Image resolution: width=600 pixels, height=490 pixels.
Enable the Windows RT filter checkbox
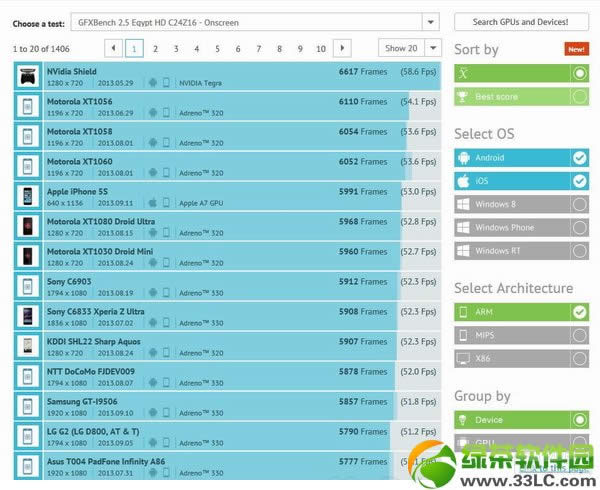[579, 250]
